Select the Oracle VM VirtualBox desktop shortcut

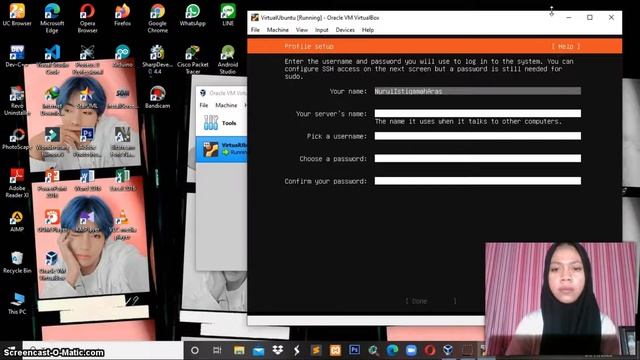(x=52, y=266)
